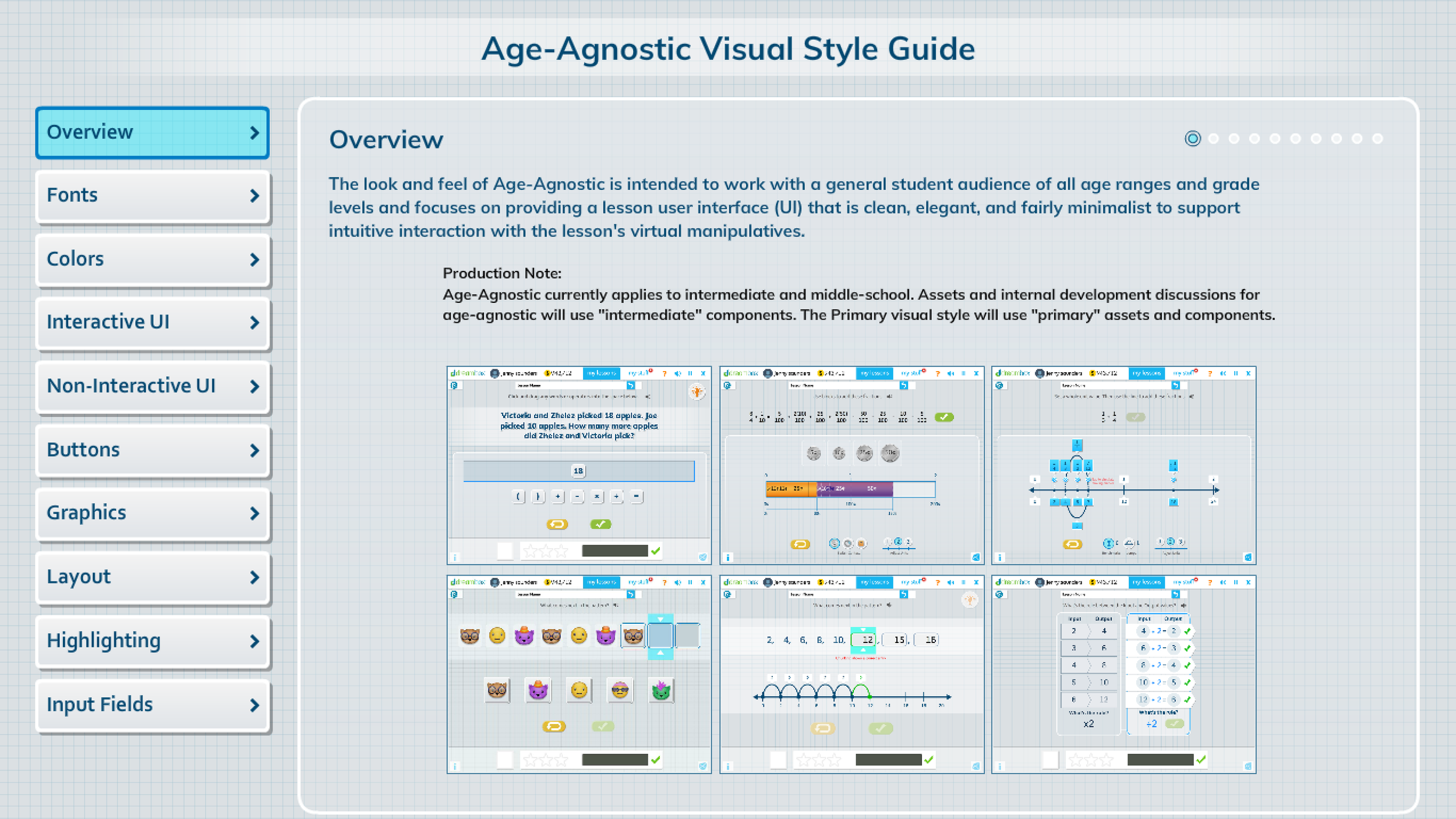Go to the Layout section
1456x819 pixels.
point(152,577)
